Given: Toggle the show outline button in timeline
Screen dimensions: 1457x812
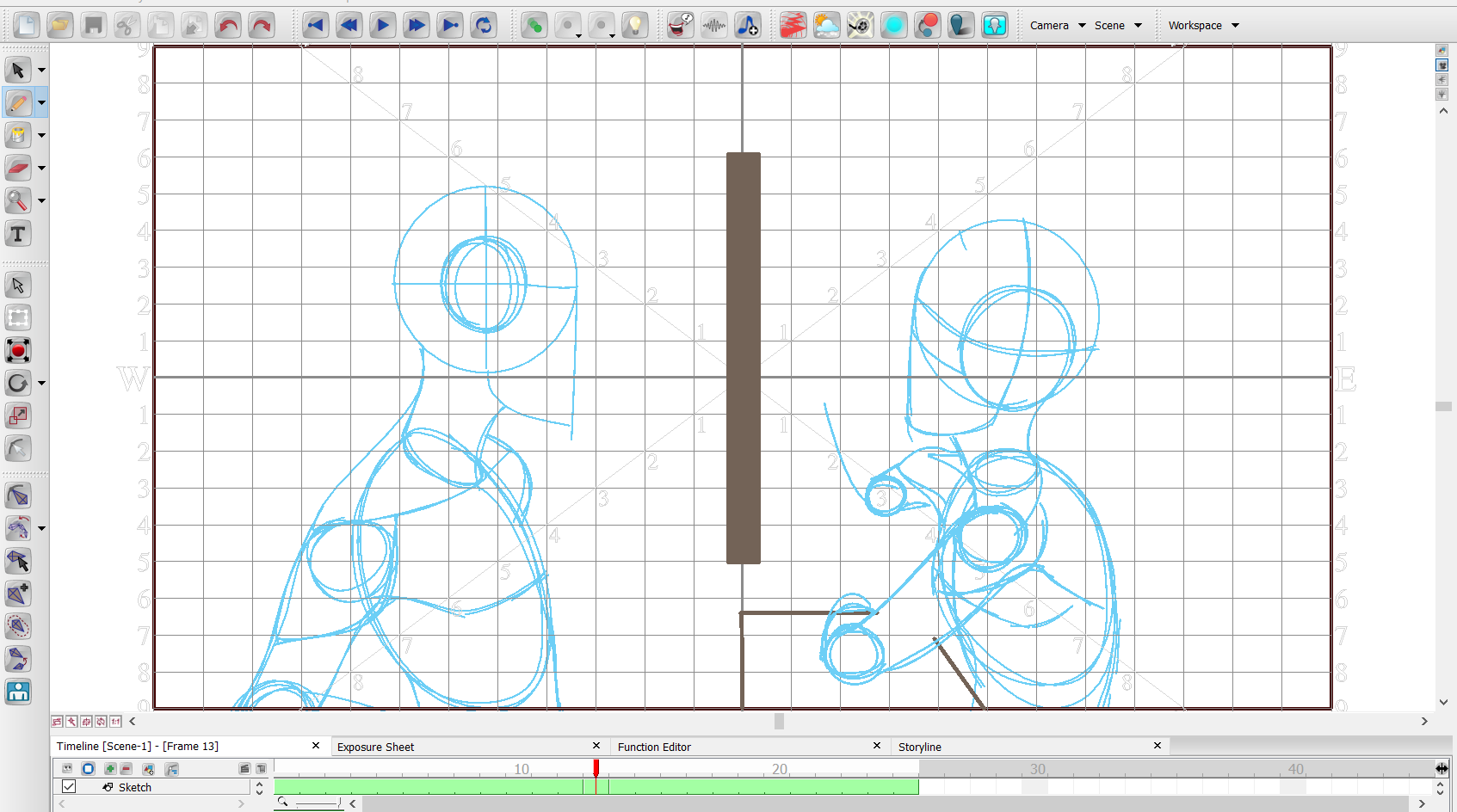Looking at the screenshot, I should 88,769.
